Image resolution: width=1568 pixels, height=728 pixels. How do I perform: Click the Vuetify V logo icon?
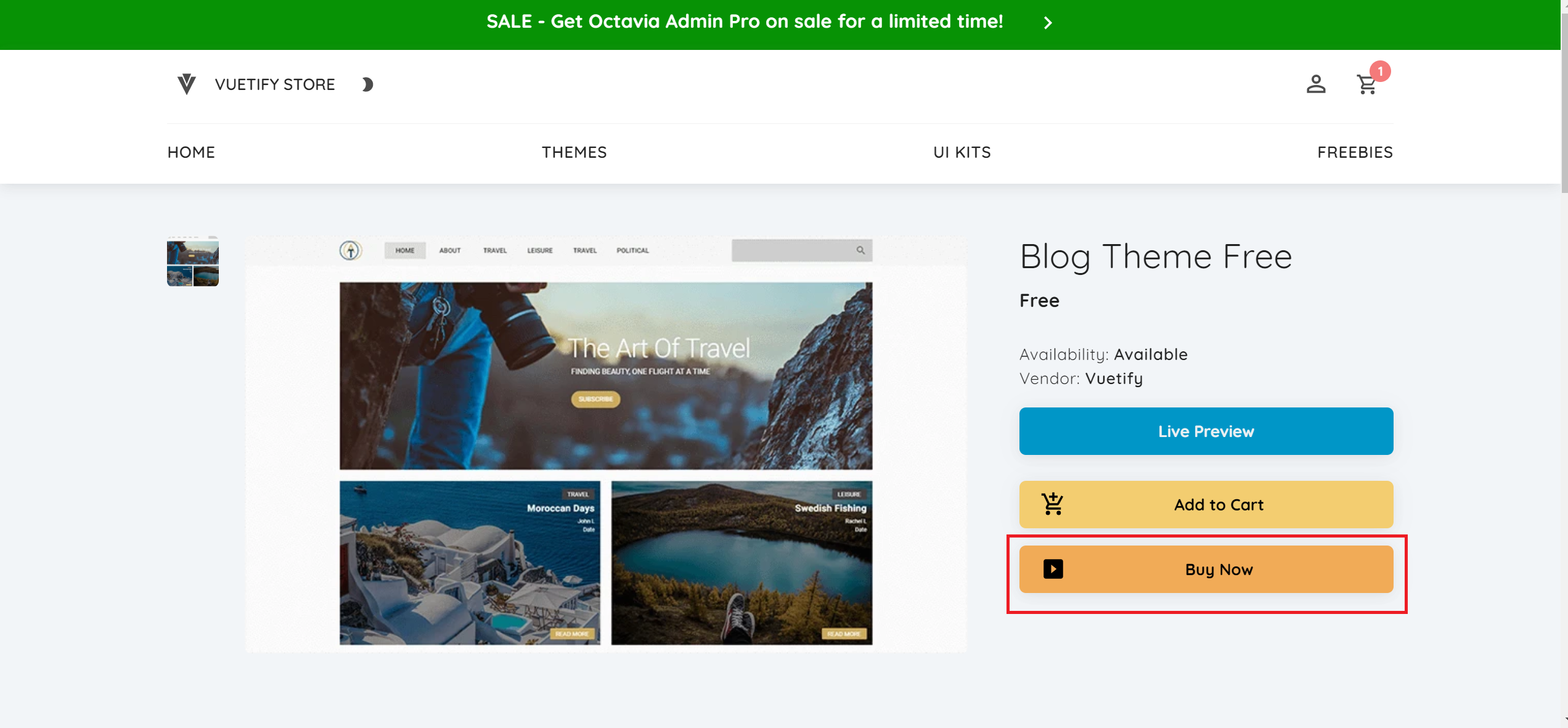[186, 84]
